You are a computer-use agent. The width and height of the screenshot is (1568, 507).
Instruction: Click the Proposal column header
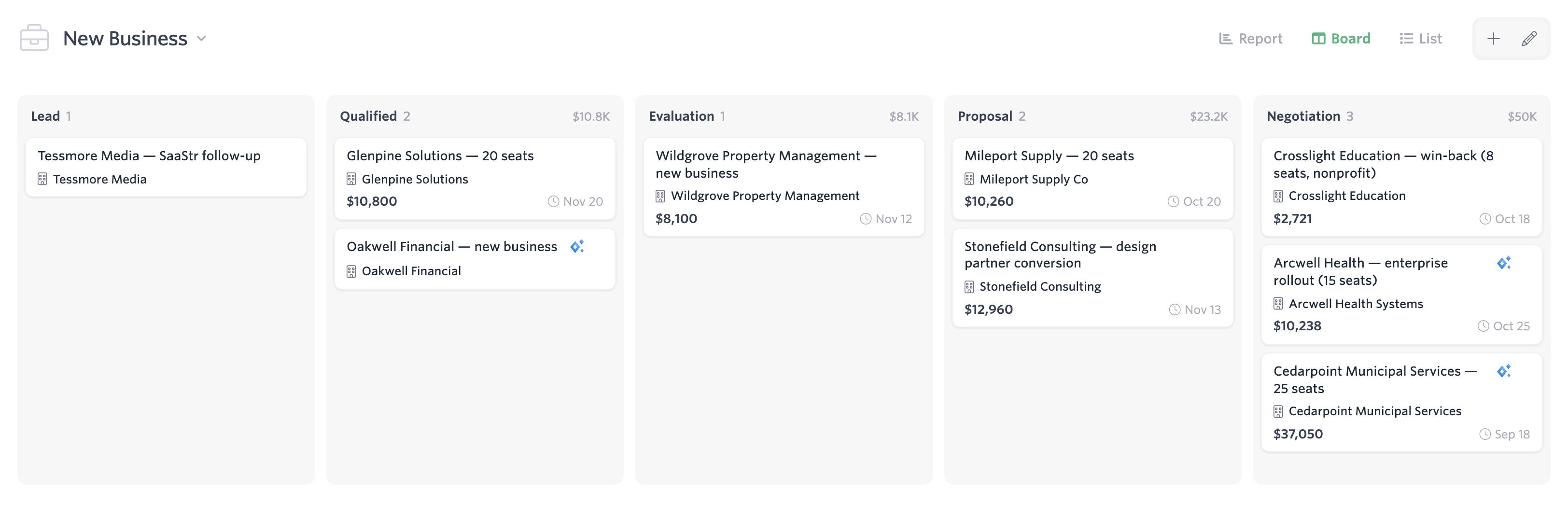click(x=985, y=116)
